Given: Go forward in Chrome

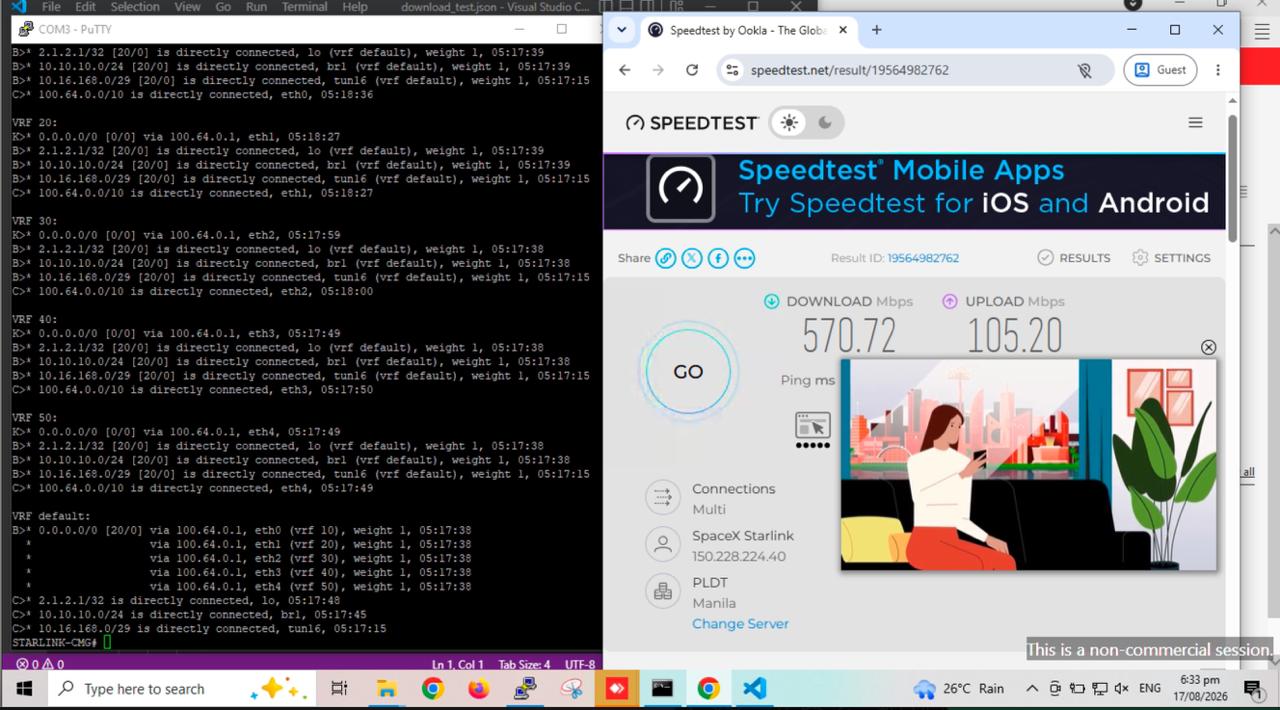Looking at the screenshot, I should coord(658,70).
